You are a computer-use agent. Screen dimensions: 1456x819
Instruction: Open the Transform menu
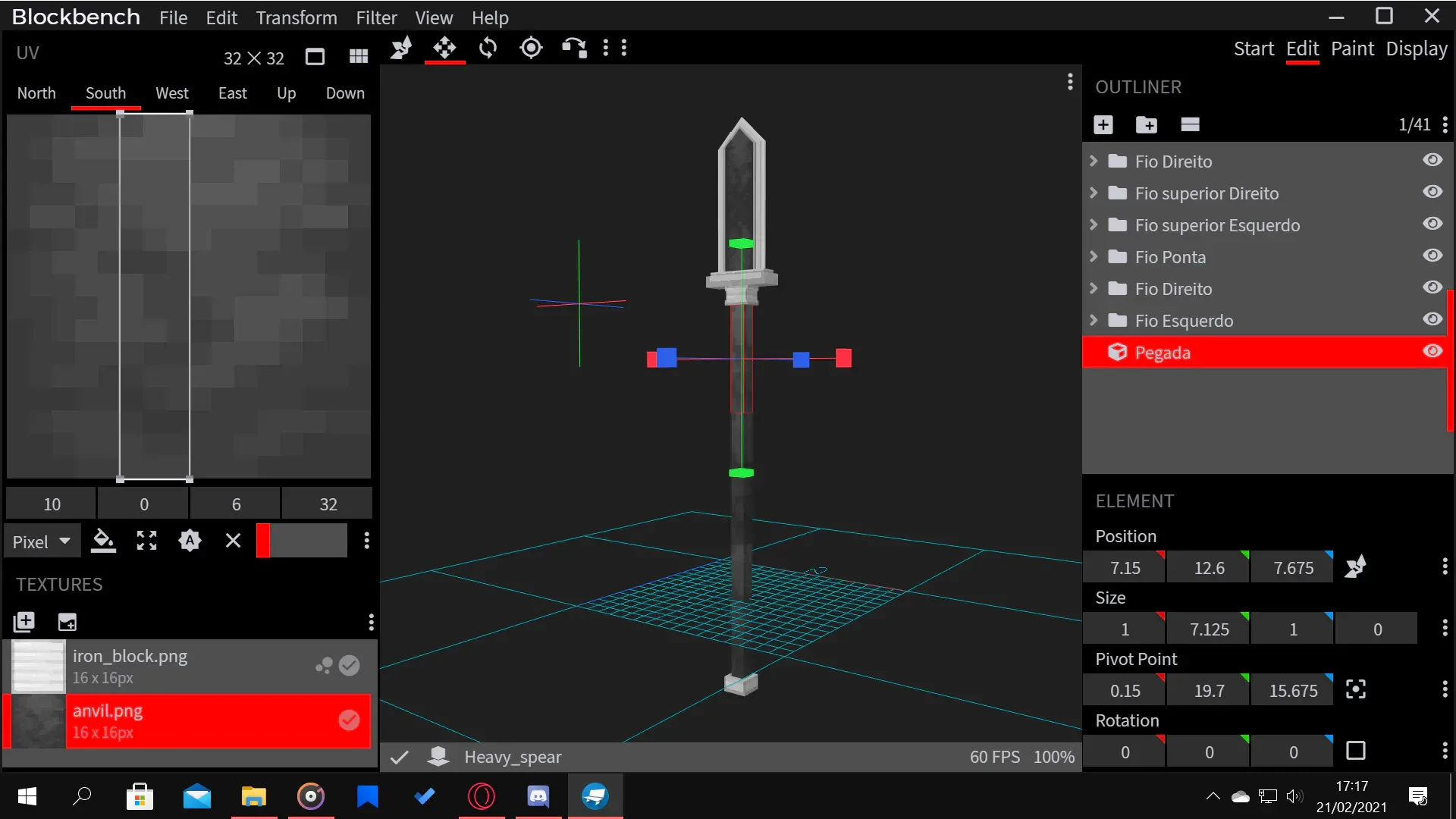point(297,17)
